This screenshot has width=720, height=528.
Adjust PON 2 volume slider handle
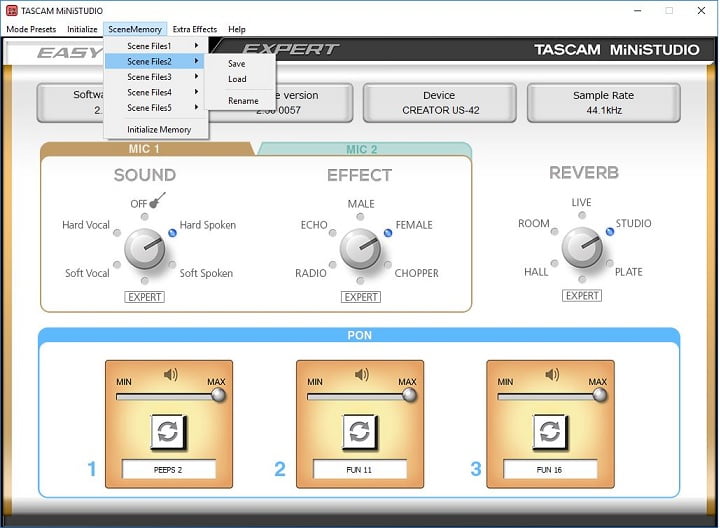[409, 395]
